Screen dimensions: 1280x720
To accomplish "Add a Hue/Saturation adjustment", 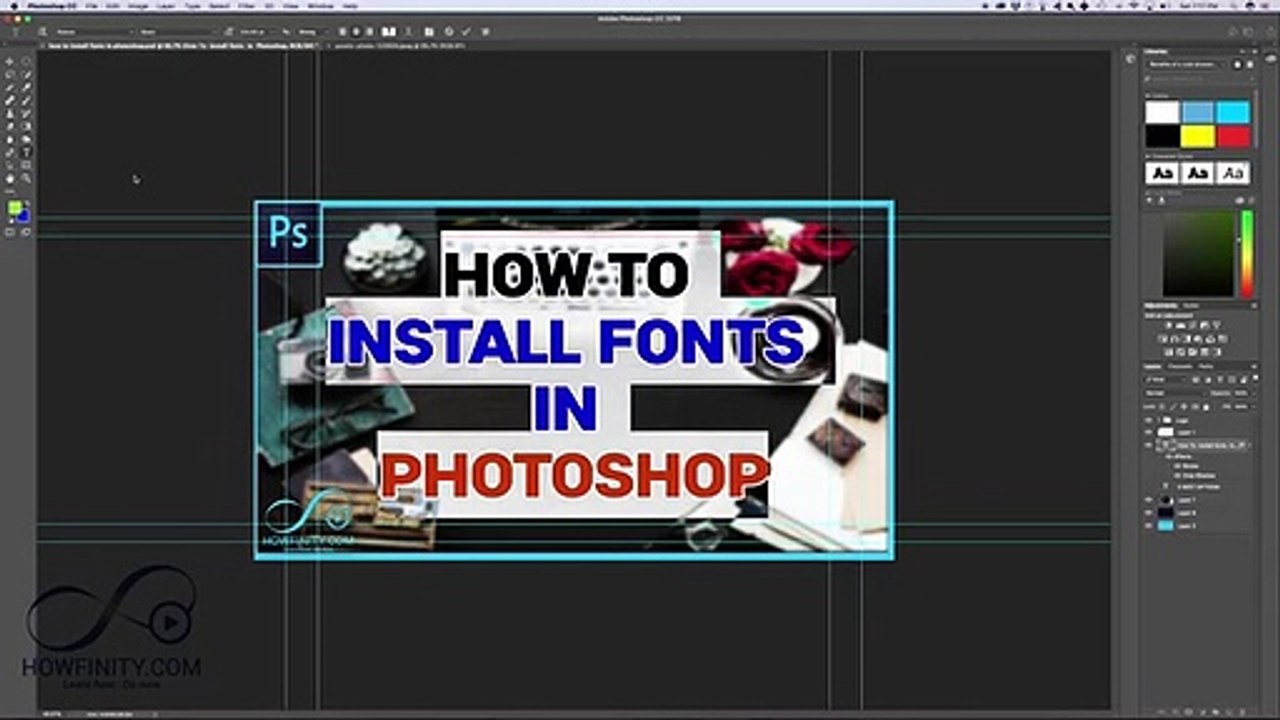I will click(x=1164, y=339).
